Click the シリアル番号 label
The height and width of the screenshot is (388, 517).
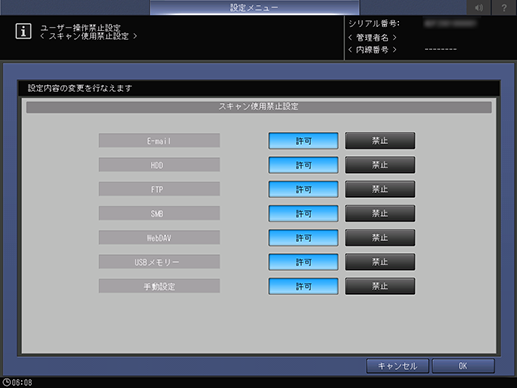click(x=374, y=24)
